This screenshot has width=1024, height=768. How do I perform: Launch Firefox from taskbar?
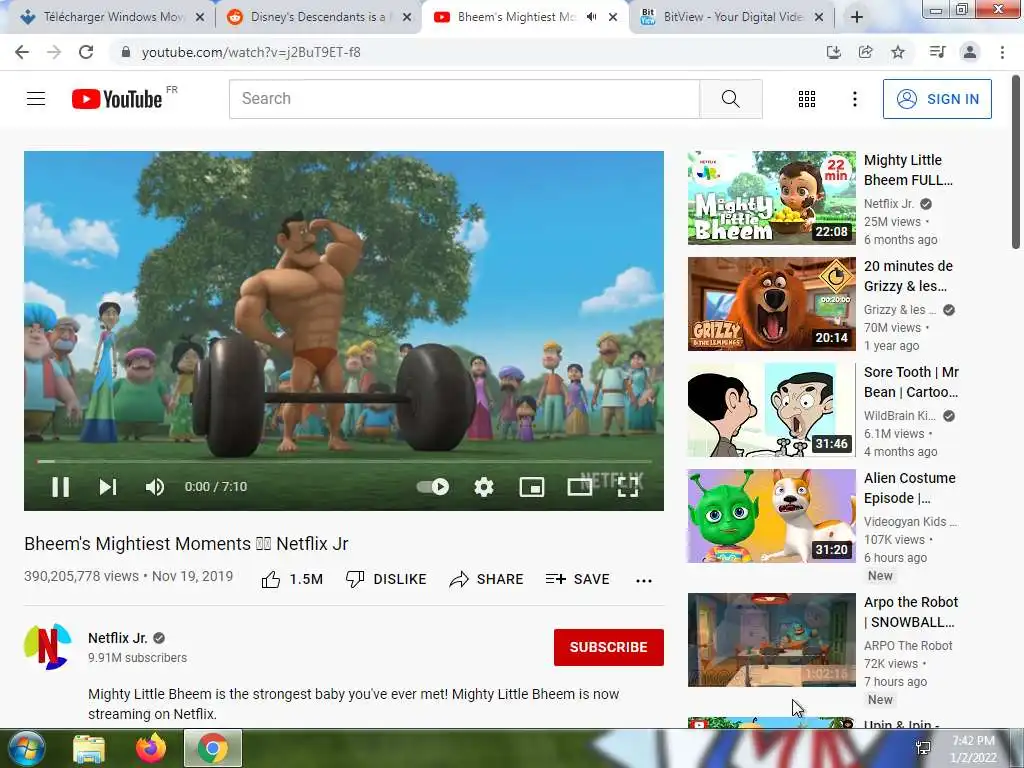(x=151, y=748)
